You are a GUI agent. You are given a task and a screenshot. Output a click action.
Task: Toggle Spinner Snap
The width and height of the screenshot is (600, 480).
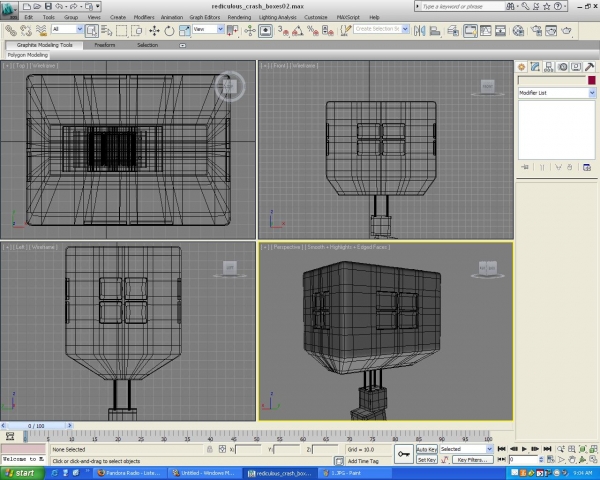[328, 31]
